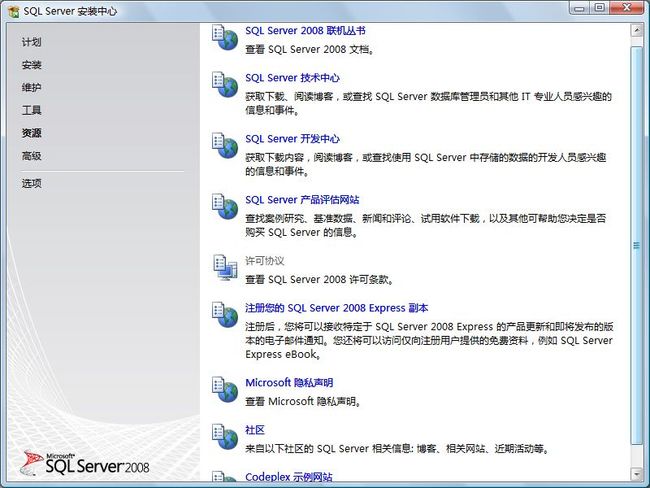The image size is (650, 488).
Task: Click the globe icon beside SQL Server 2008 联机丛书
Action: pyautogui.click(x=225, y=37)
